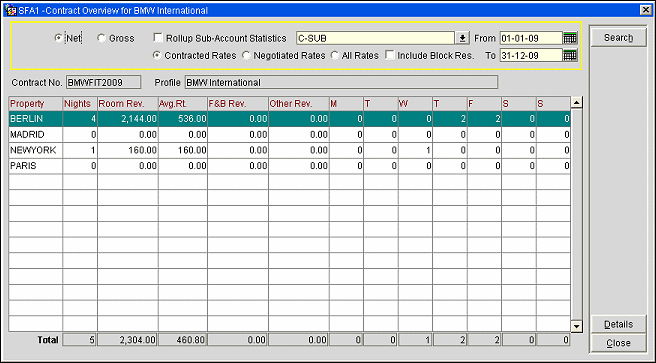Open Details for the selected property

click(618, 324)
